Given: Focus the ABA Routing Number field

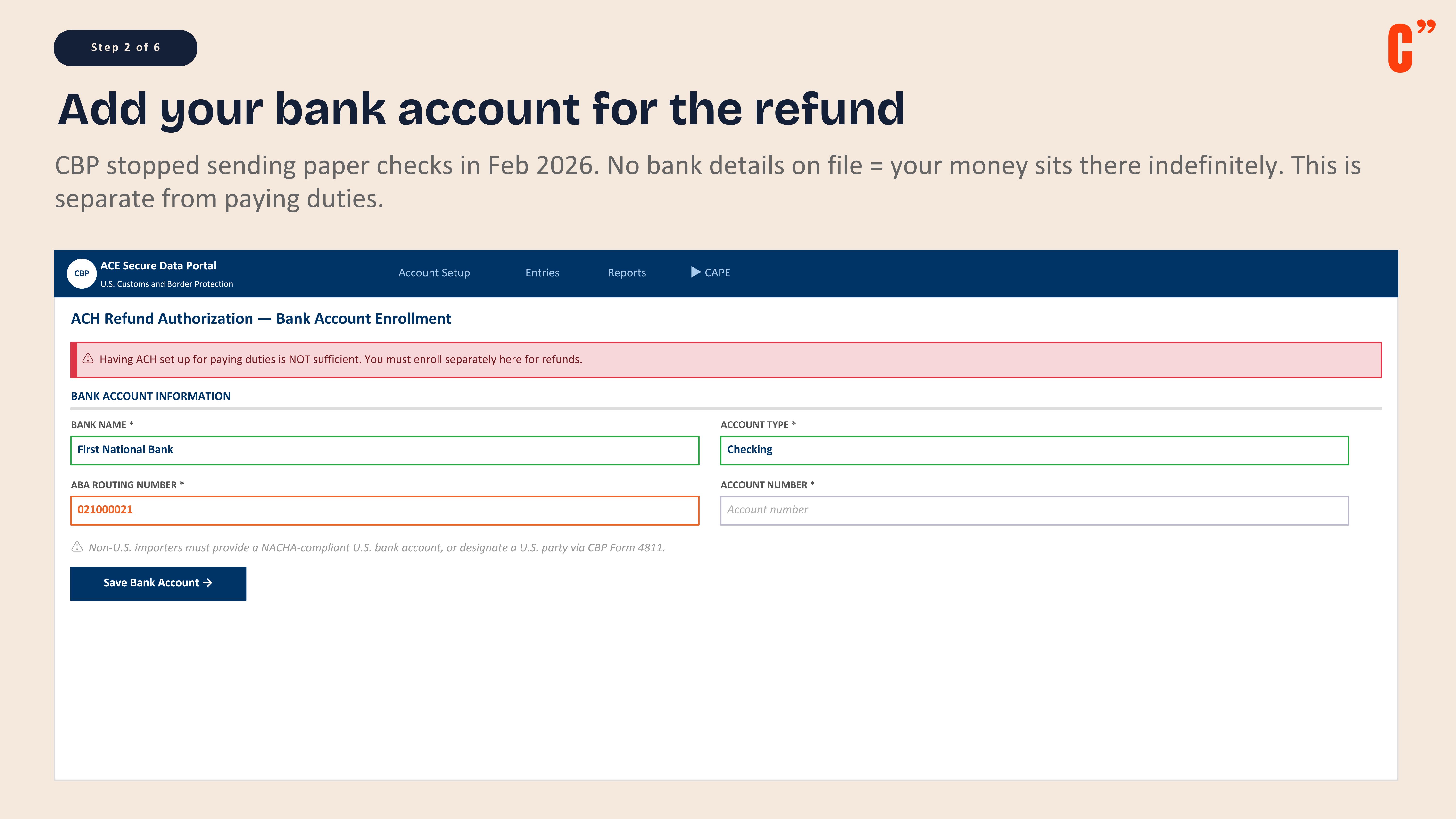Looking at the screenshot, I should pos(384,510).
